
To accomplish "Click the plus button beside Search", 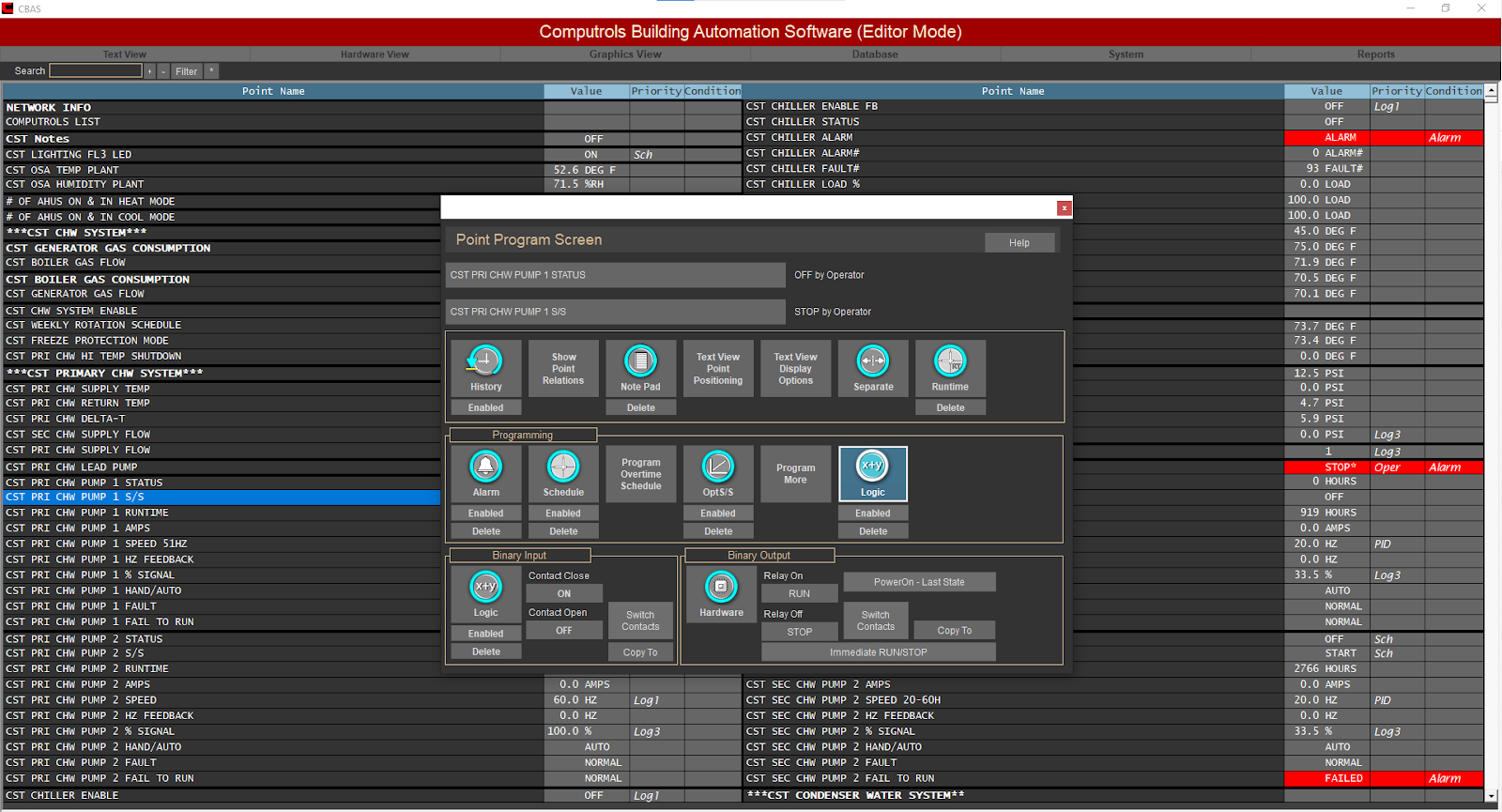I will (149, 71).
